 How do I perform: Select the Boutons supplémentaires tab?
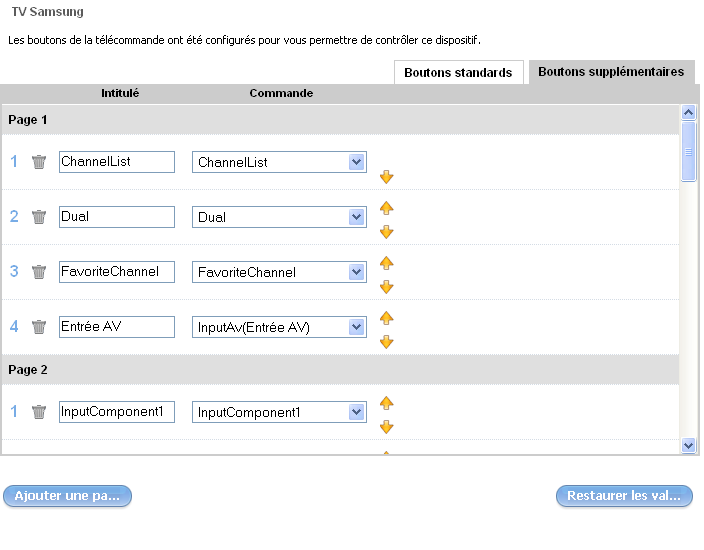tap(610, 72)
